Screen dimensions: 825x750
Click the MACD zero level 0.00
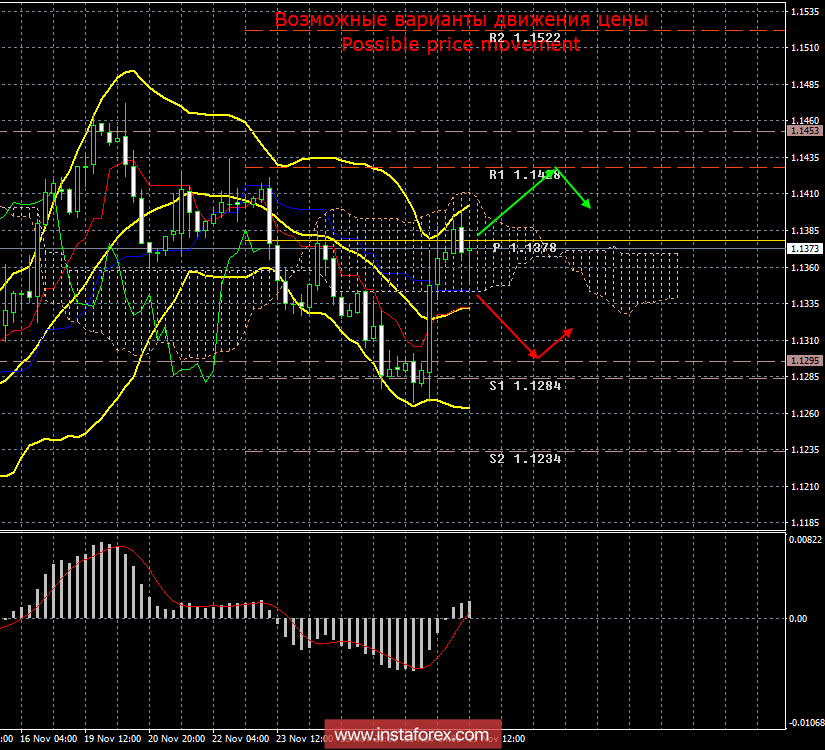pos(798,618)
